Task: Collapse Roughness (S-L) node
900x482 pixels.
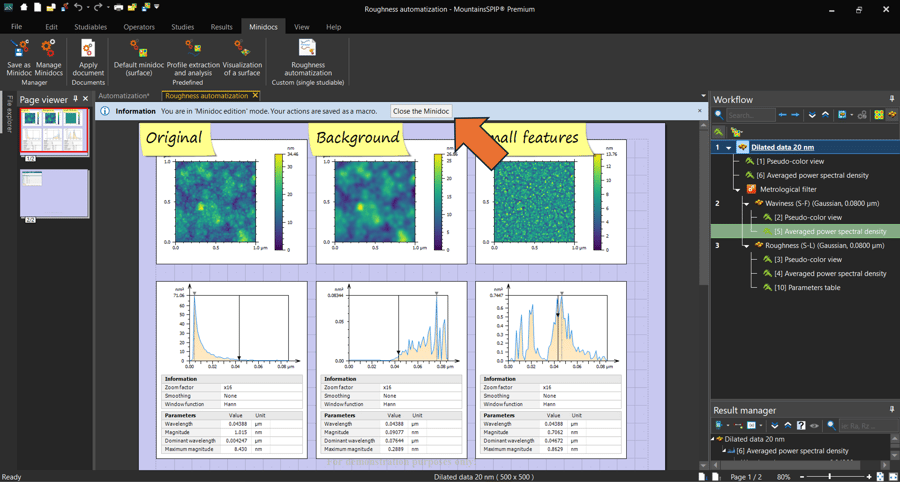Action: (x=747, y=245)
